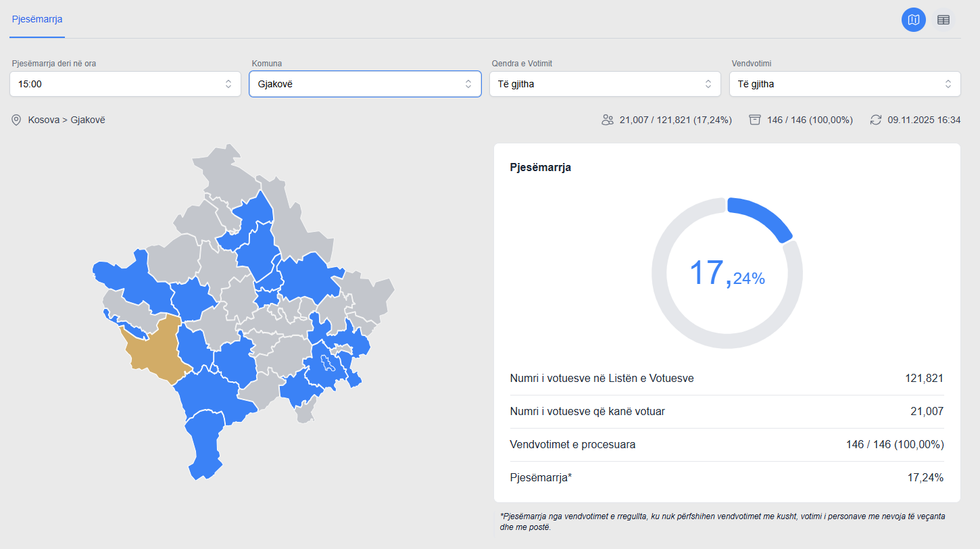Click the blue arc of the donut chart
The height and width of the screenshot is (549, 980).
(x=762, y=218)
